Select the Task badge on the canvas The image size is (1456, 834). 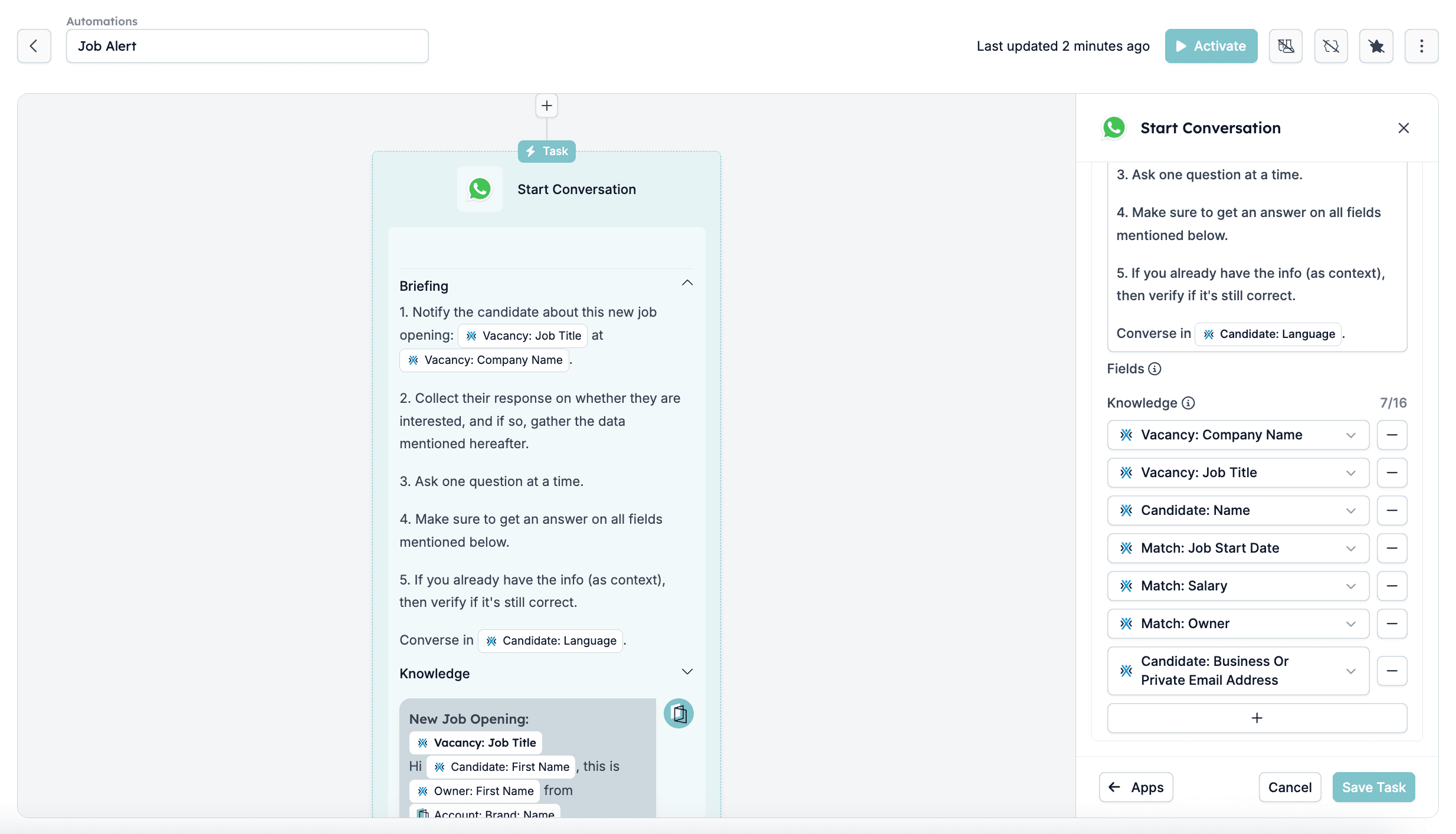tap(547, 151)
